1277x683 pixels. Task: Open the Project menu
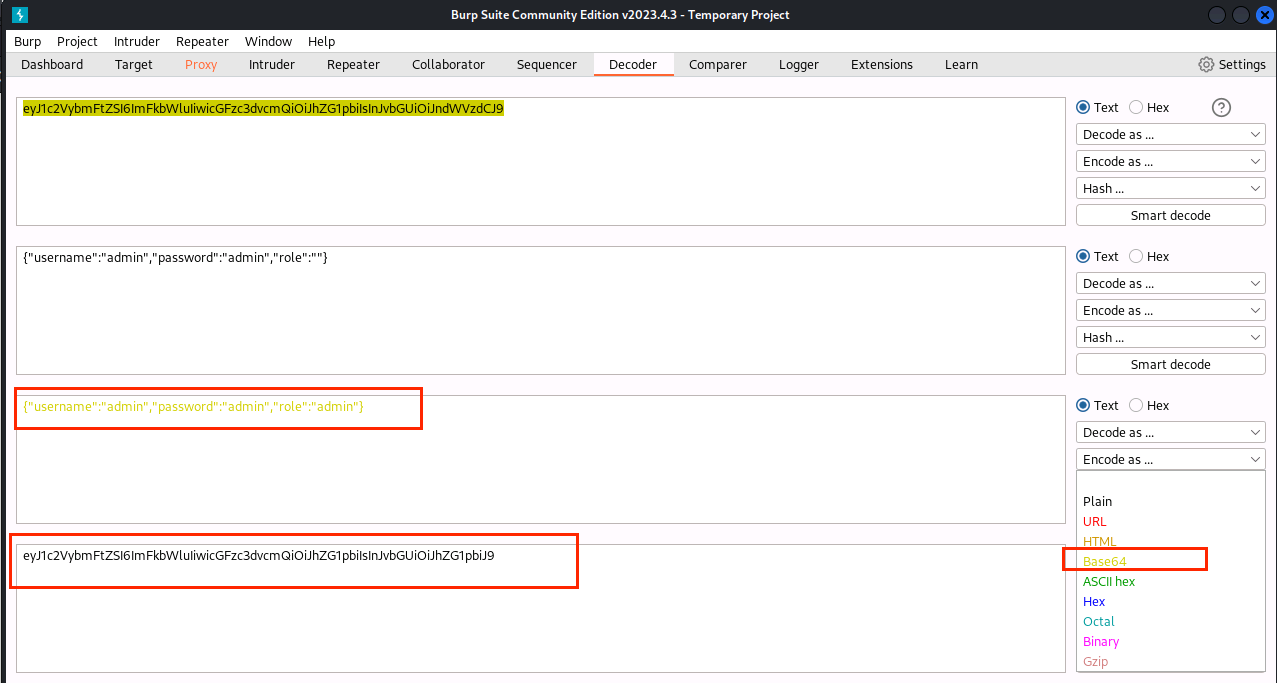77,41
